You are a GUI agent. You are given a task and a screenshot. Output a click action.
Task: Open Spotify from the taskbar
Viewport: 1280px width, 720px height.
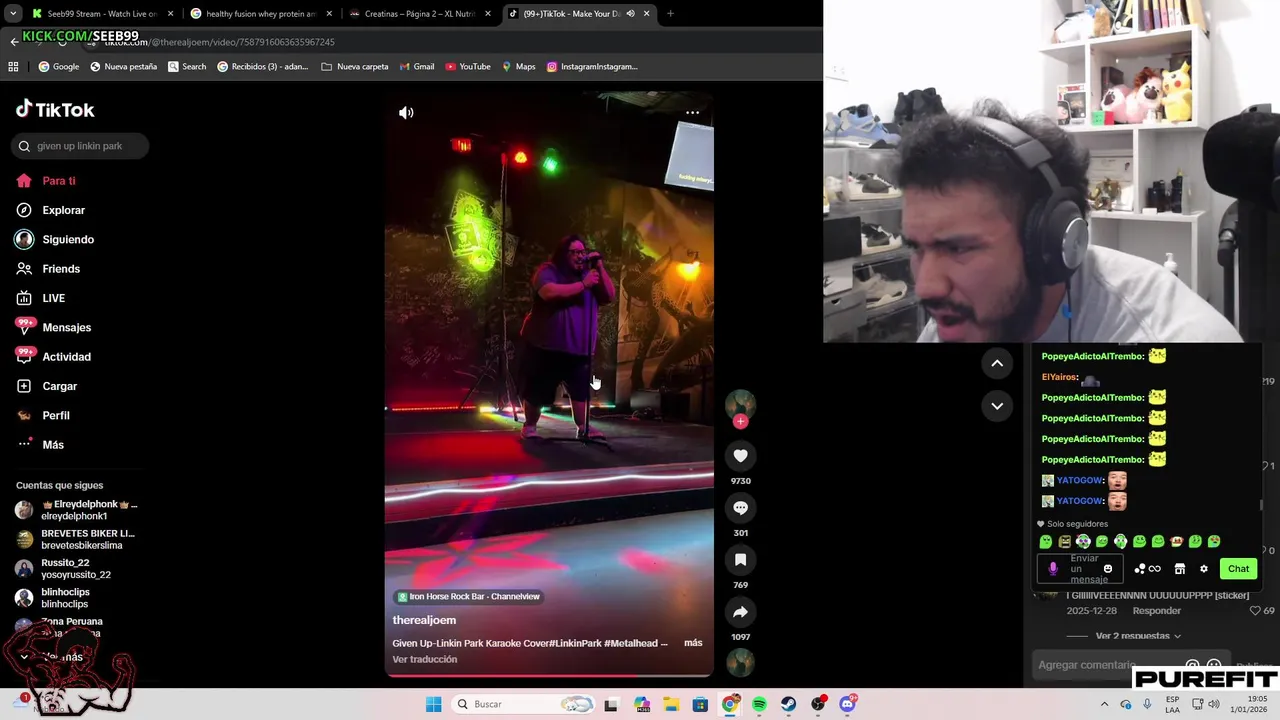point(759,704)
